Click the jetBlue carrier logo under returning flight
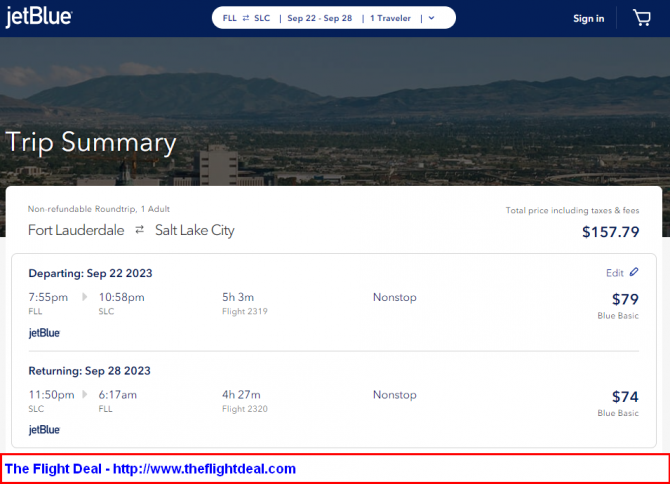 (x=44, y=430)
